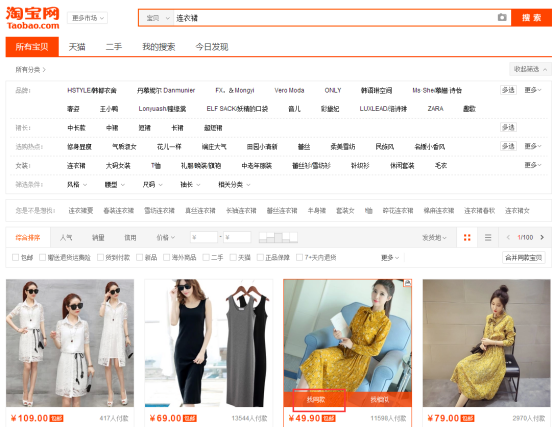Click the minimum price input field
The image size is (554, 428).
coord(204,238)
